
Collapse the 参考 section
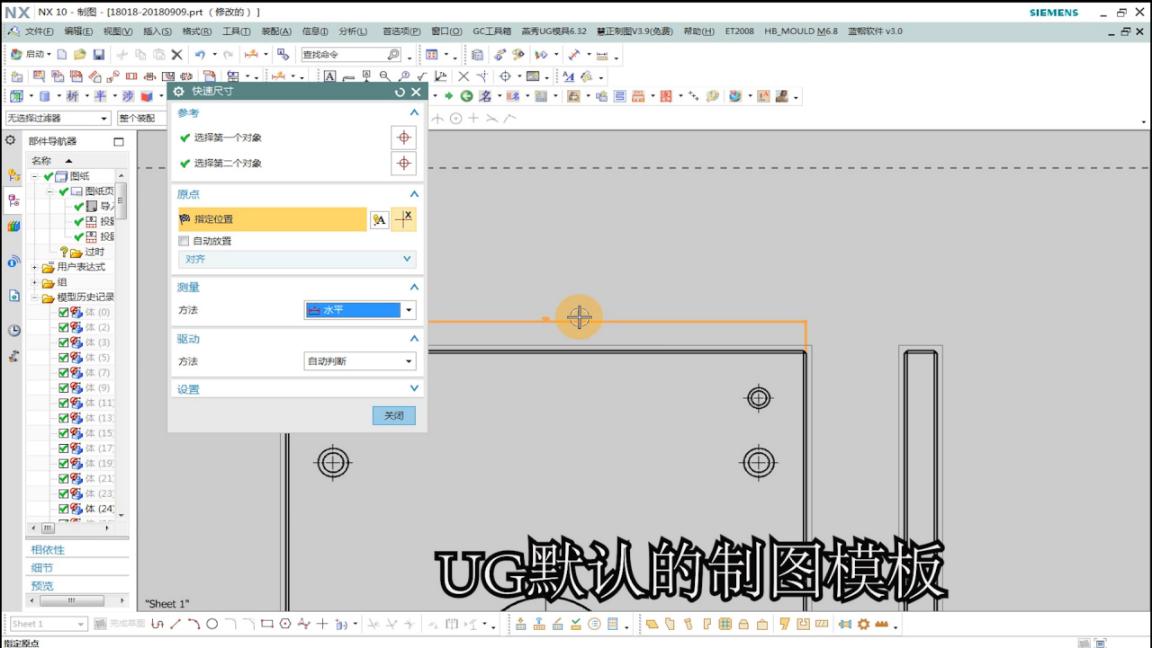click(414, 112)
